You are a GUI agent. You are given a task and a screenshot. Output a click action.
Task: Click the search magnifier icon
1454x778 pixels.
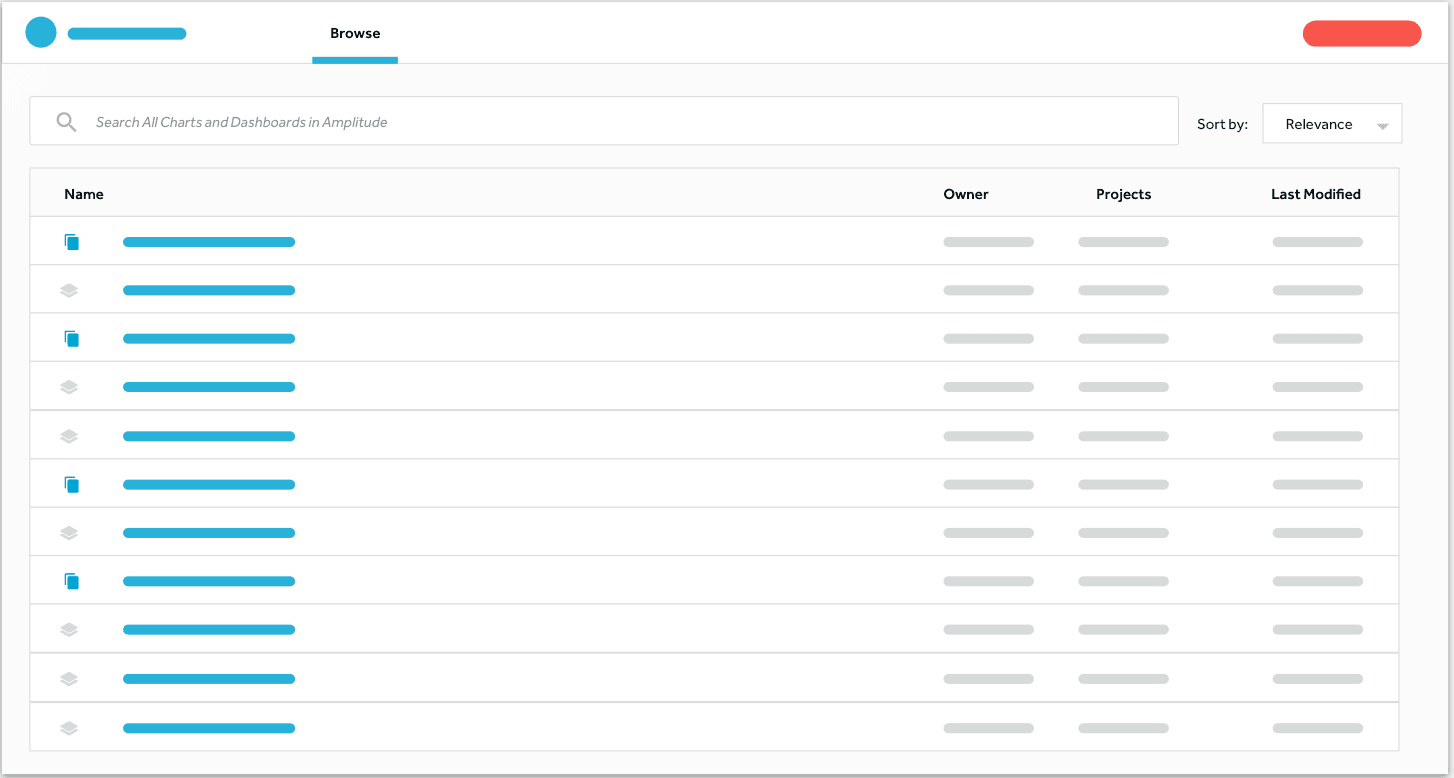[x=66, y=121]
